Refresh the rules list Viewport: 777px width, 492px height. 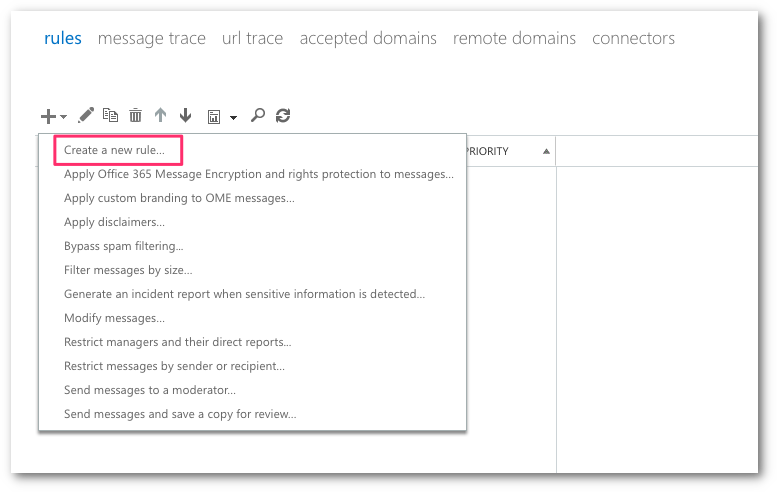tap(283, 116)
